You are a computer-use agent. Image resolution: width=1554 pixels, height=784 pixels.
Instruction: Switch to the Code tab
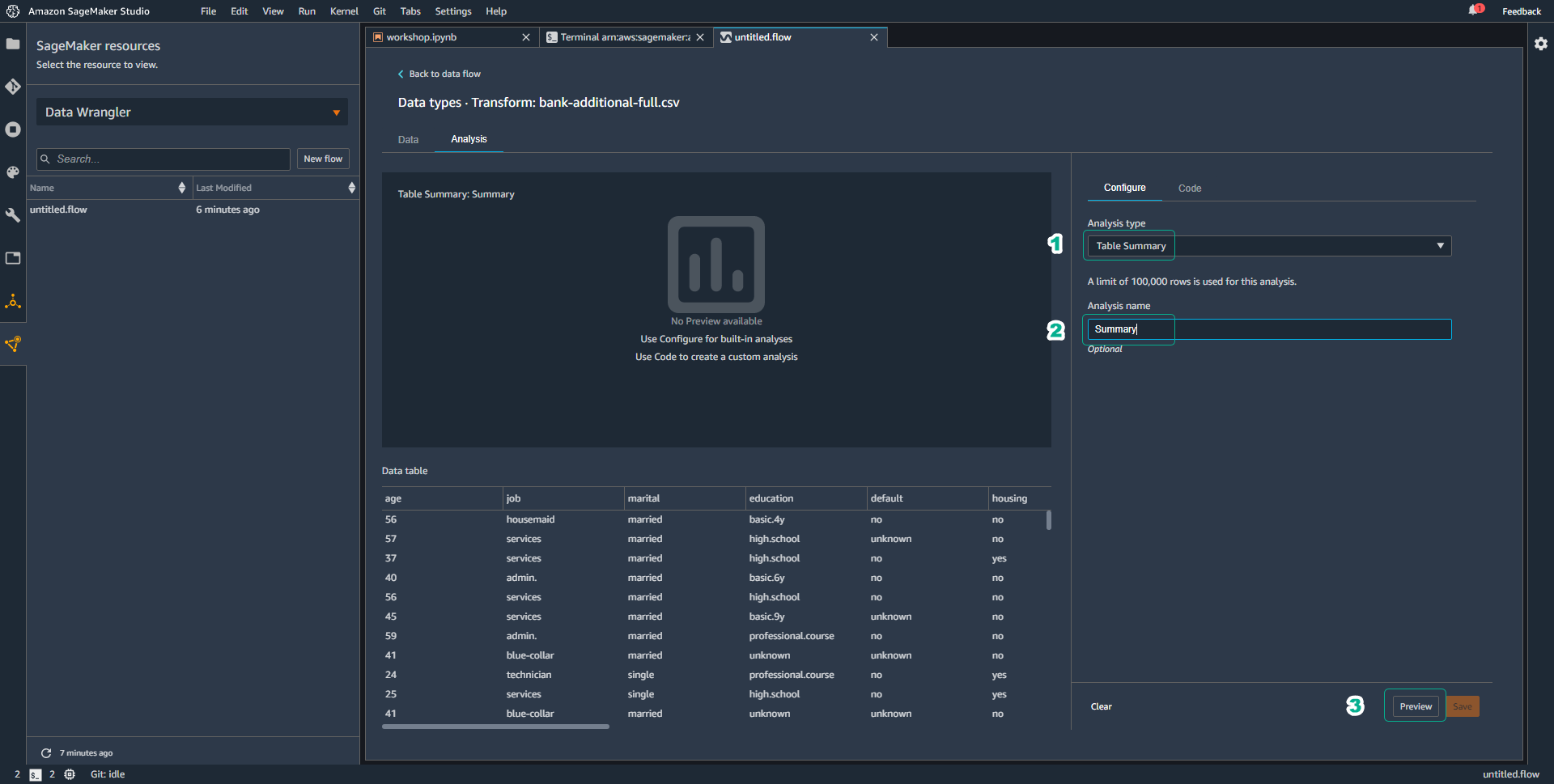pos(1189,189)
